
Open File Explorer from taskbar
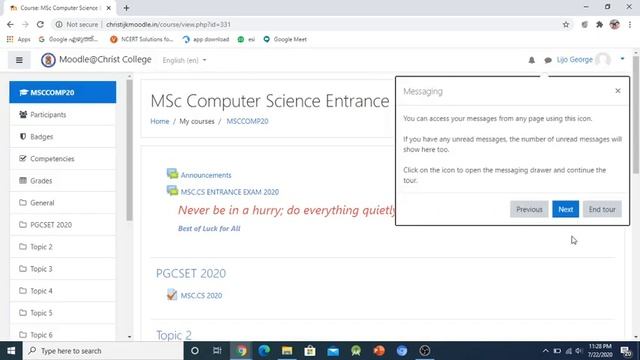(x=287, y=351)
